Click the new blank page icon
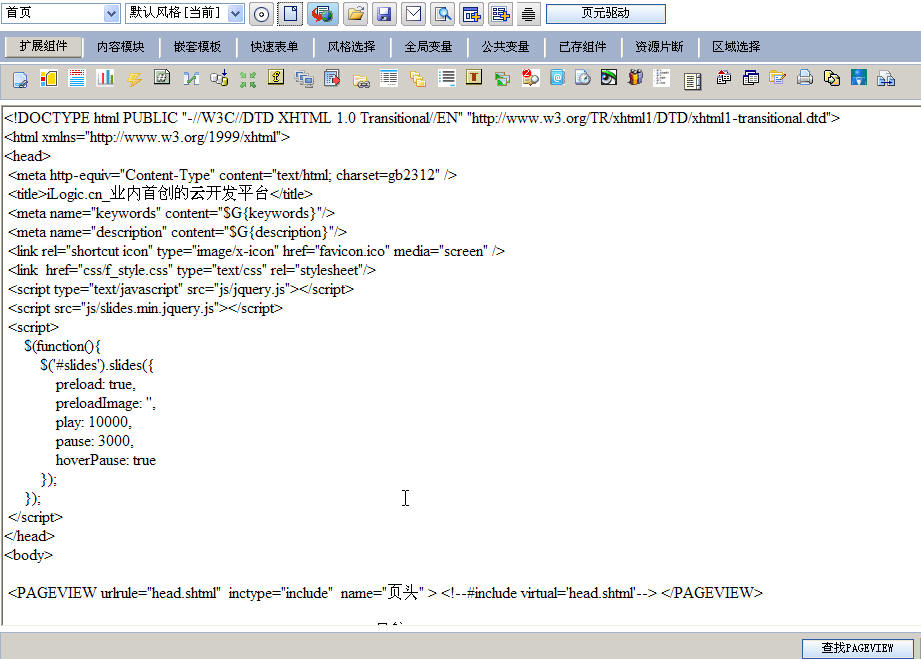 pos(290,14)
